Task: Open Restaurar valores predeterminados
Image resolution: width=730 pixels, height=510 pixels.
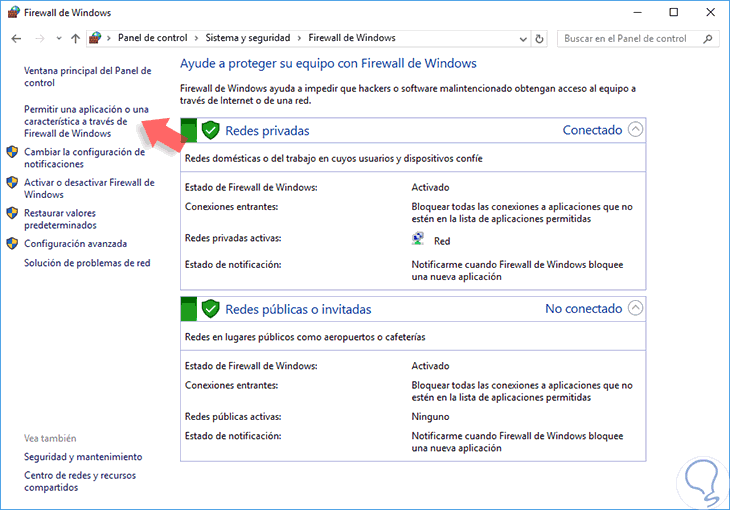Action: (60, 219)
